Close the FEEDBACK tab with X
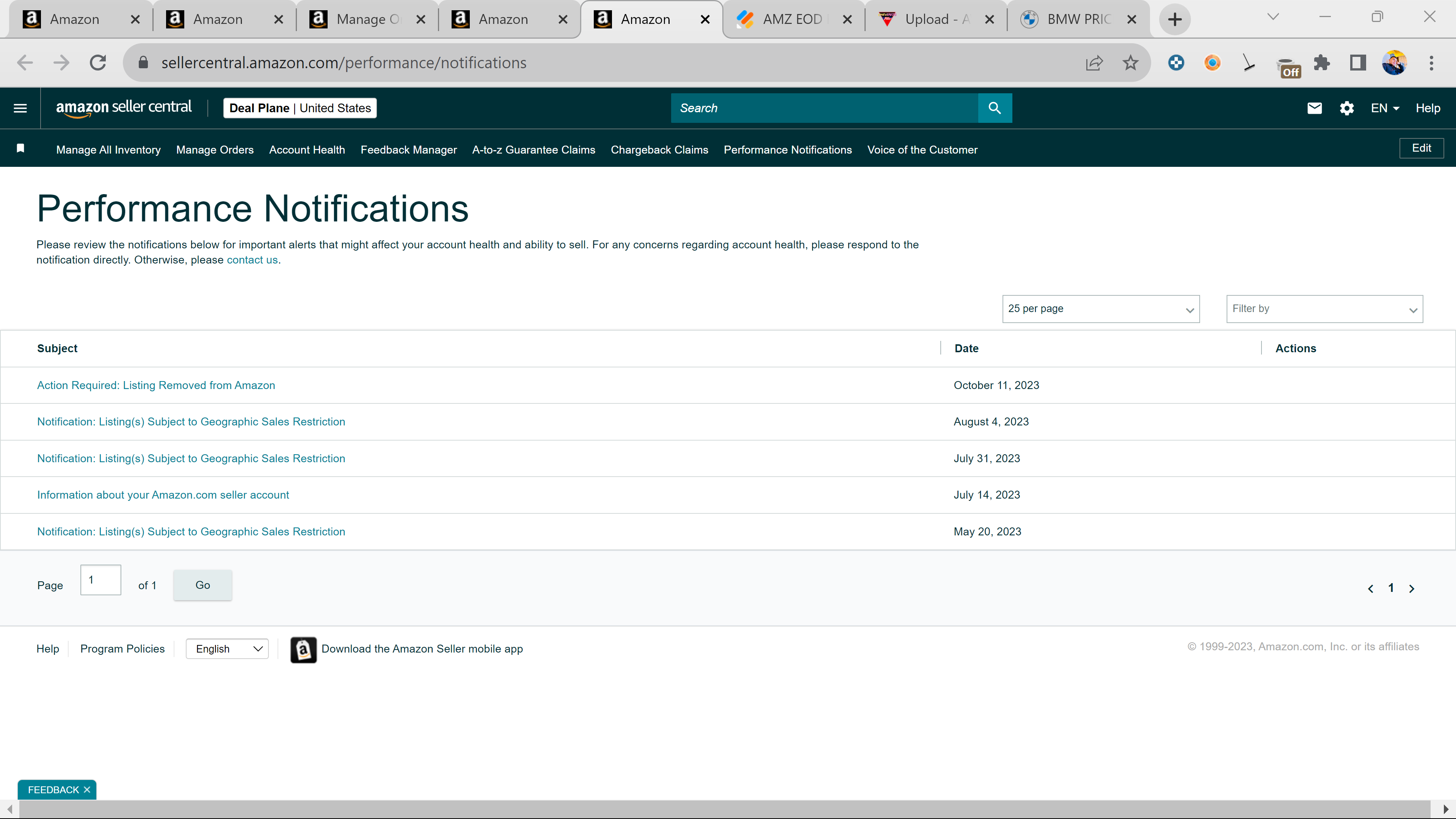Image resolution: width=1456 pixels, height=819 pixels. (87, 789)
